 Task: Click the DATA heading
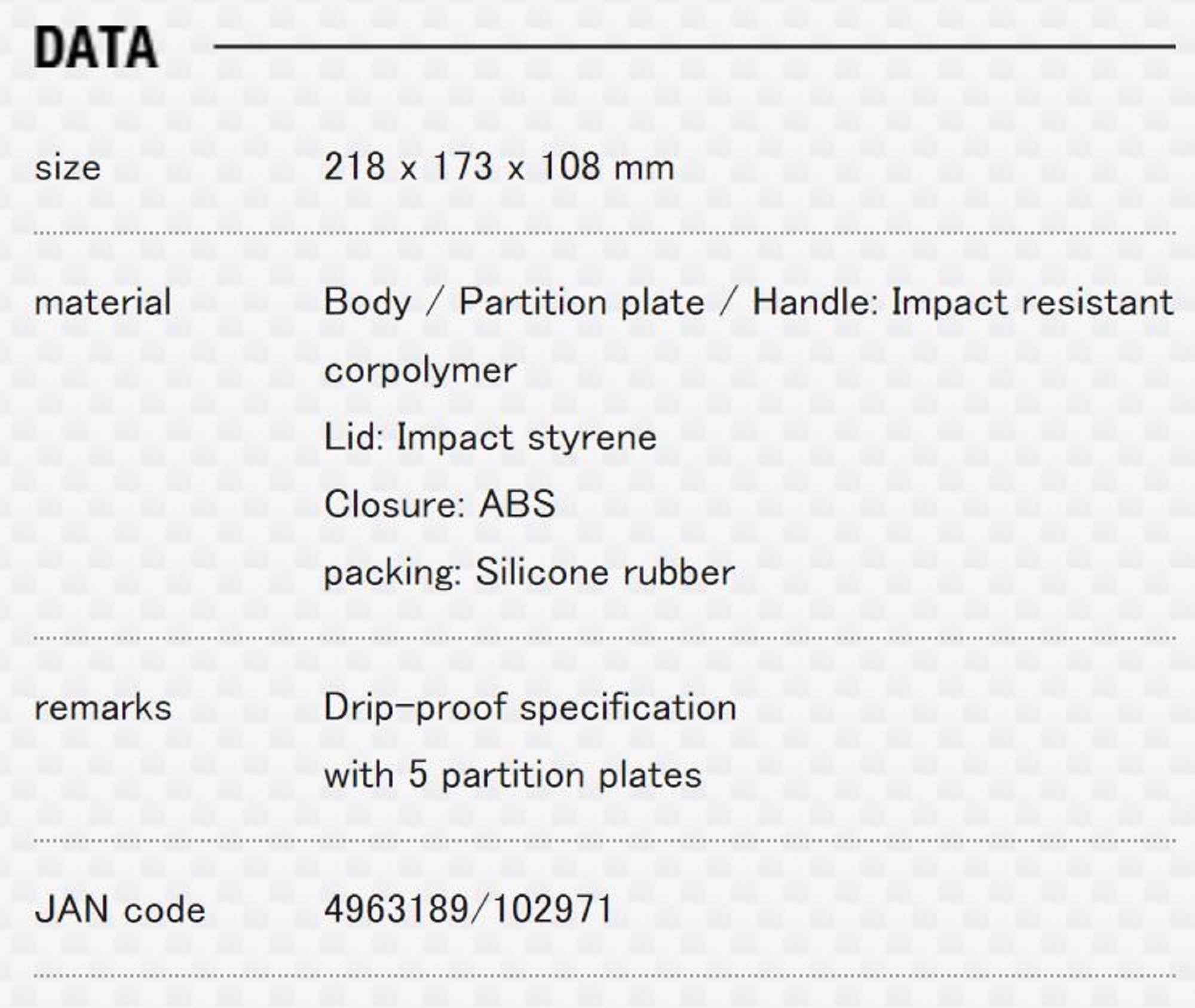tap(96, 48)
